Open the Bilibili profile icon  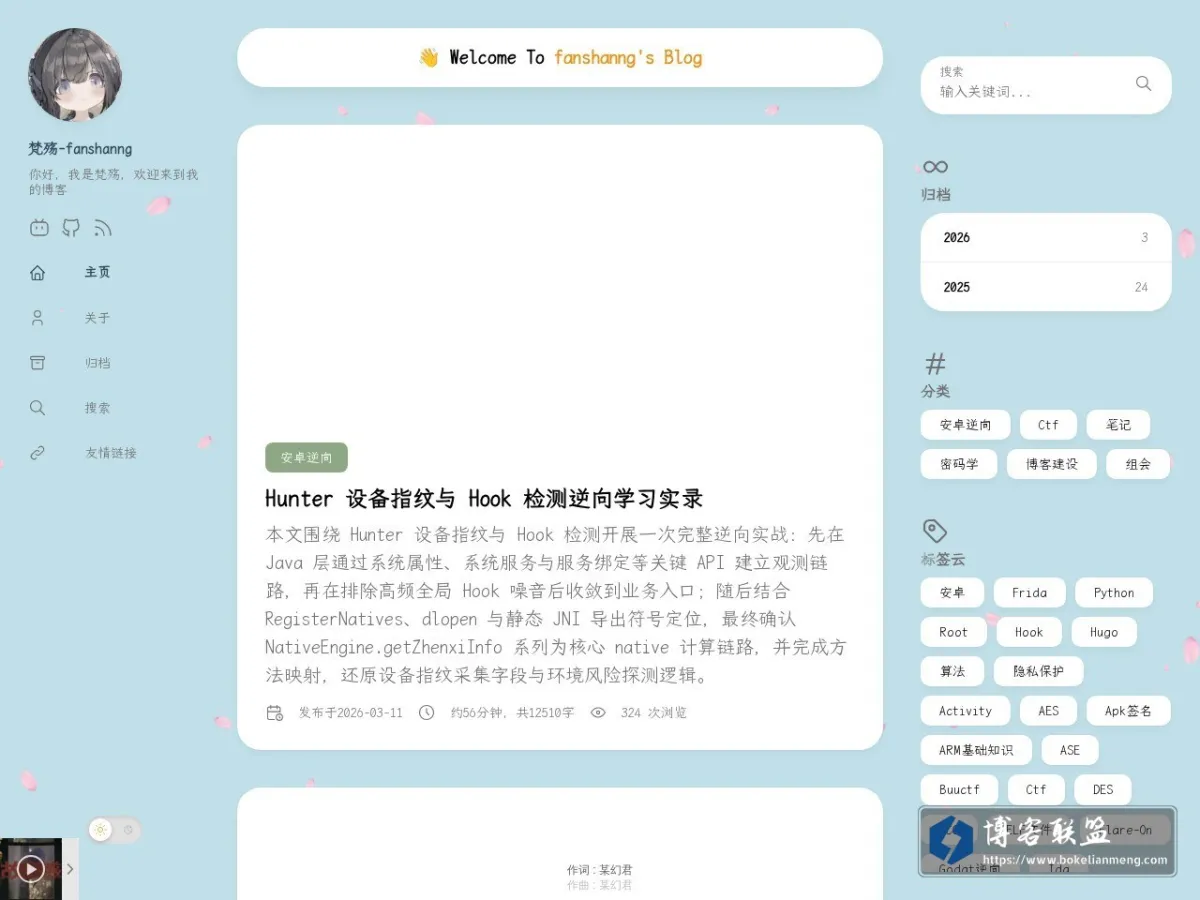(x=39, y=228)
